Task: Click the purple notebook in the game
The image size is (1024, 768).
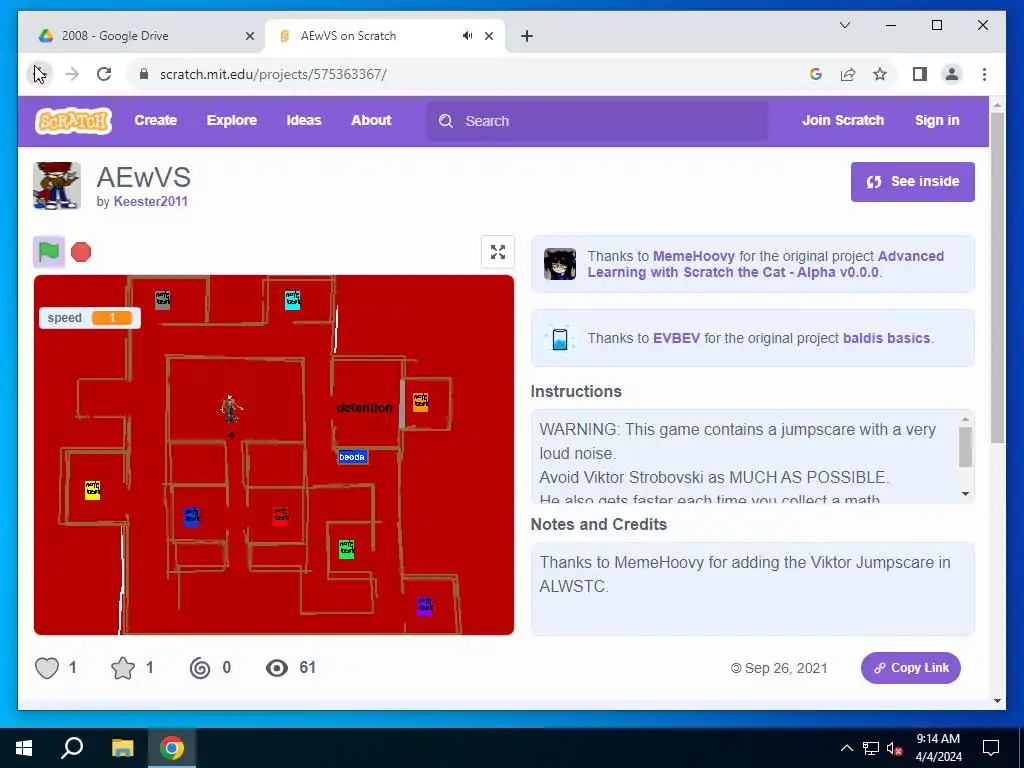Action: tap(424, 605)
